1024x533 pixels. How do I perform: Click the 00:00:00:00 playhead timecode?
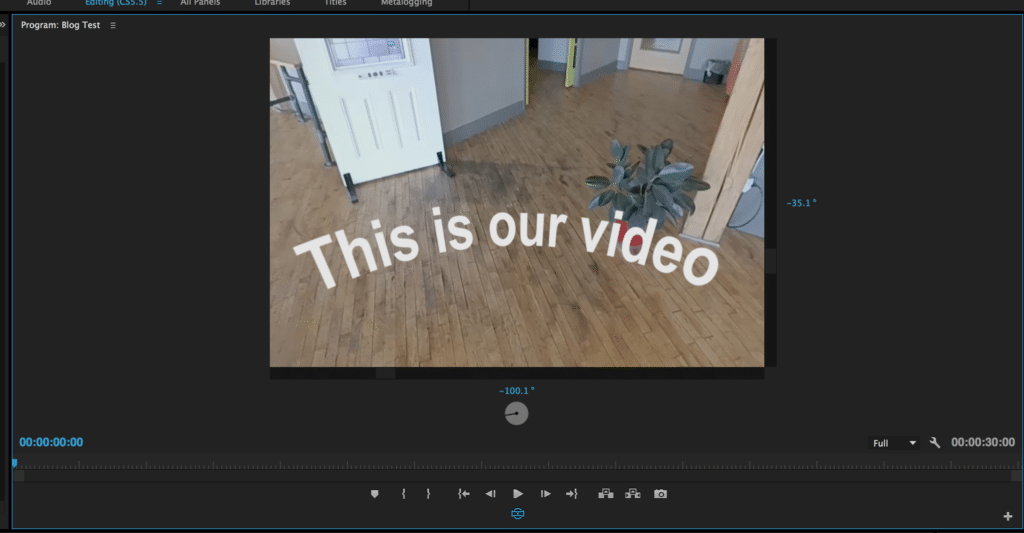pos(51,442)
